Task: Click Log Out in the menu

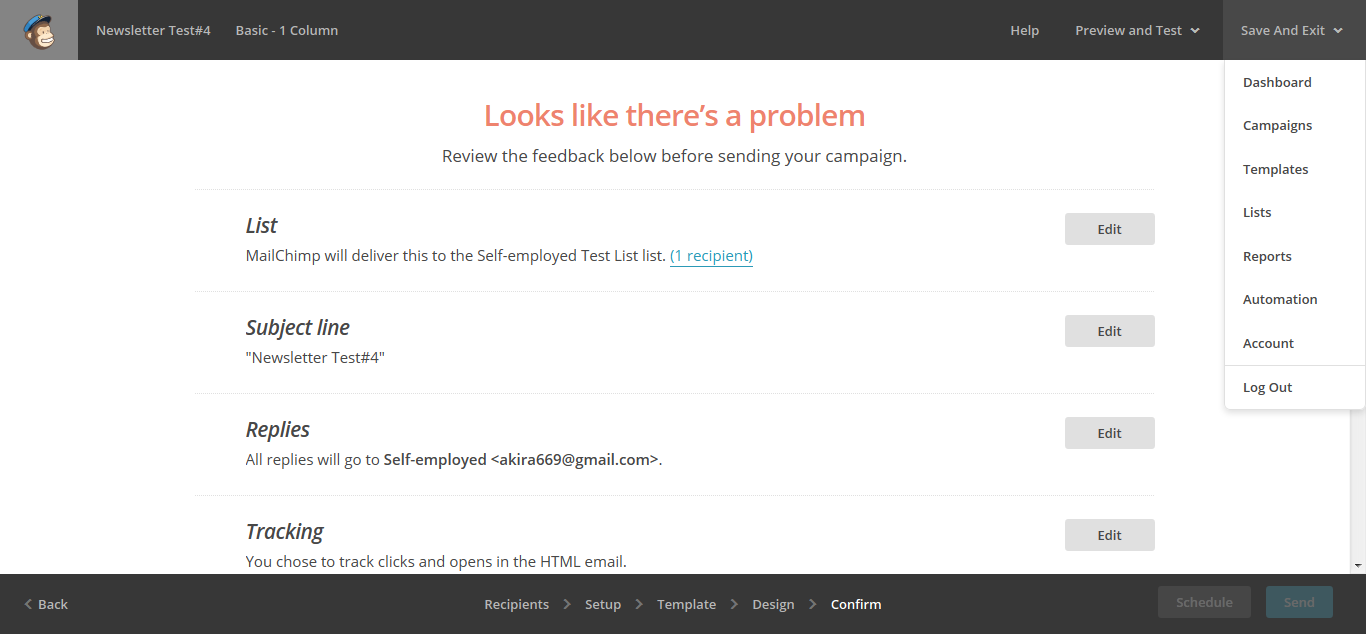Action: click(1267, 388)
